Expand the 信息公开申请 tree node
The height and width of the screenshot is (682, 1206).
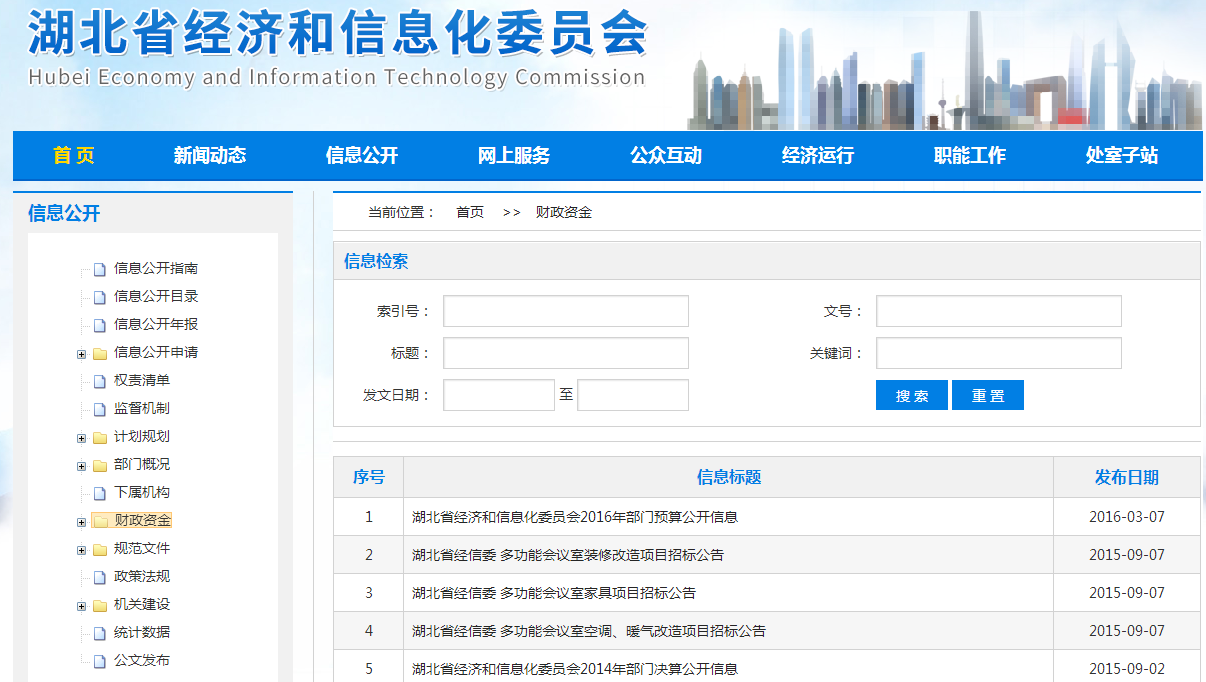[x=81, y=353]
